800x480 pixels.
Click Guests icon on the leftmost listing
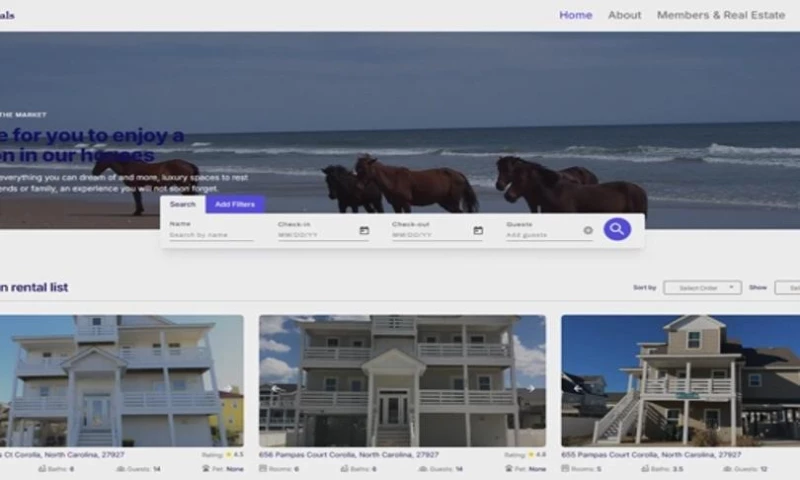121,468
